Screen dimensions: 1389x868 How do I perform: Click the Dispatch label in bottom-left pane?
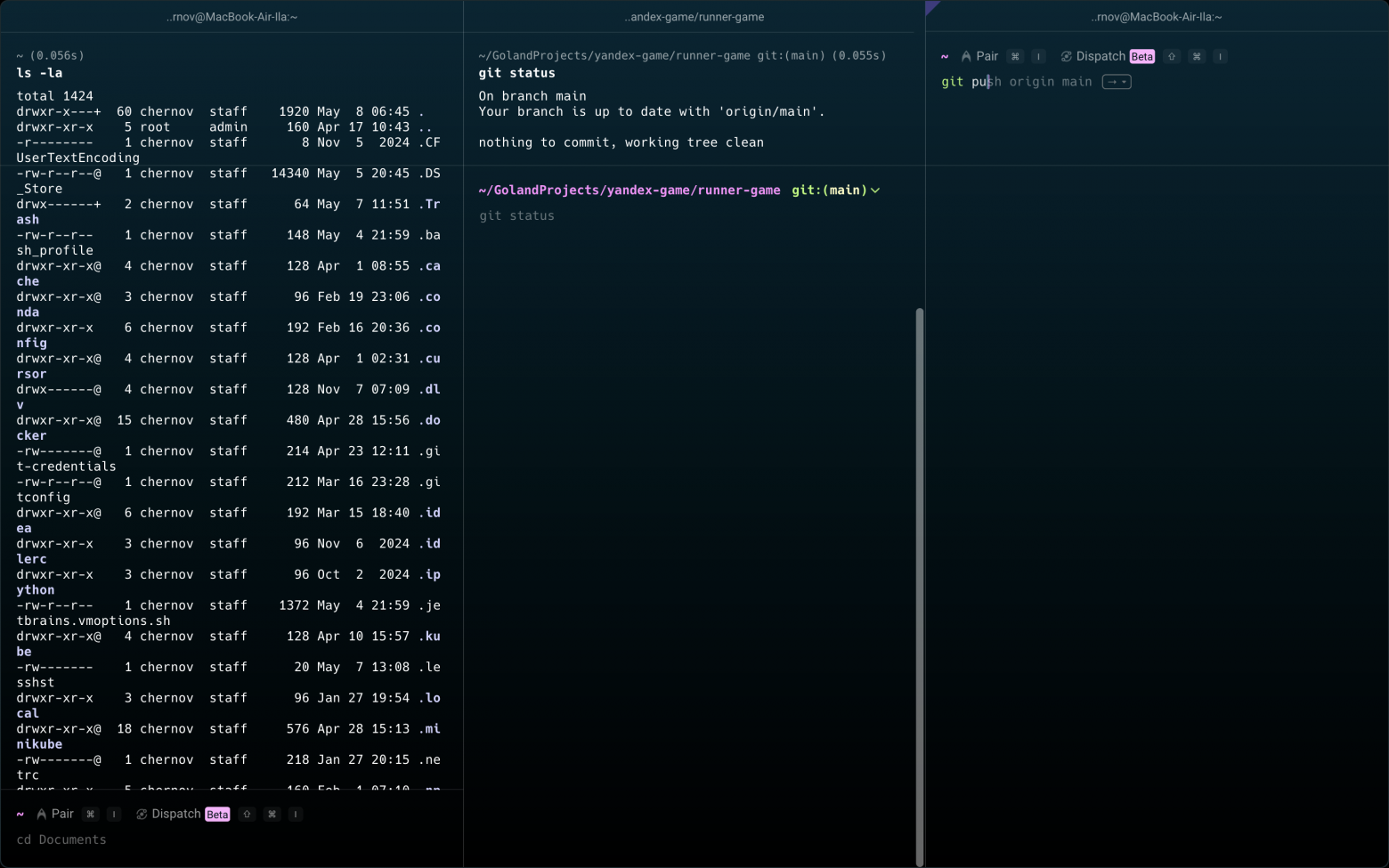tap(176, 814)
